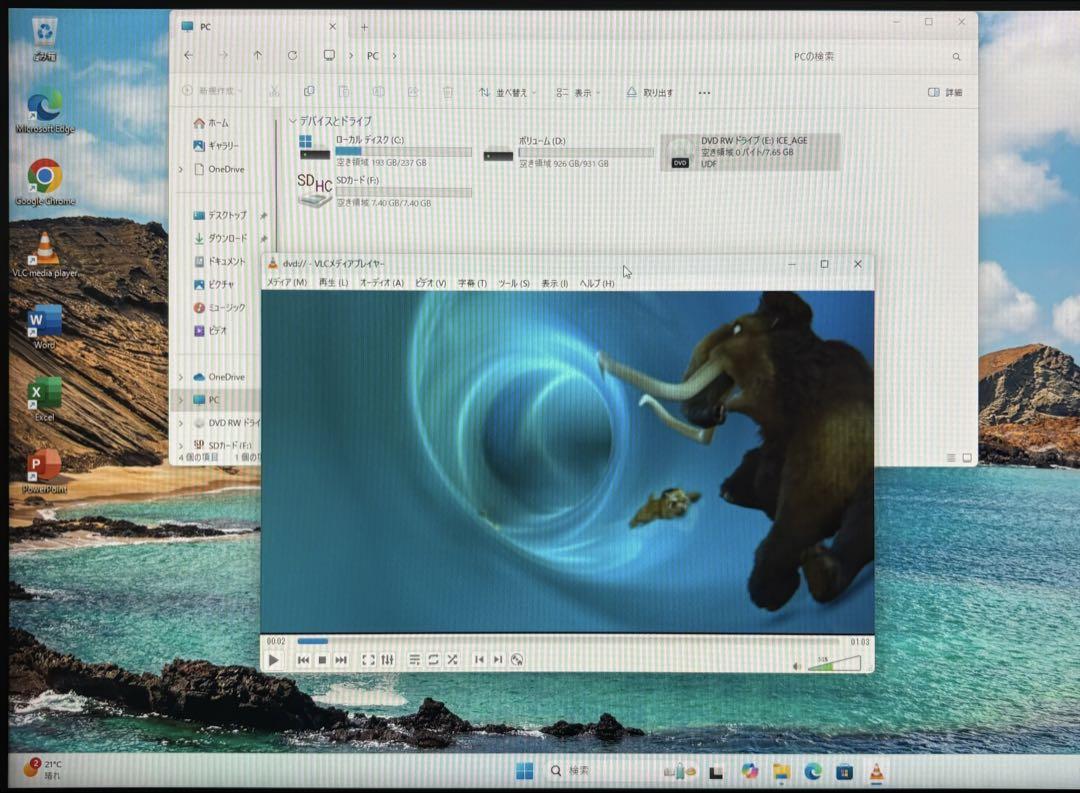Open the DVD menu button in VLC
Image resolution: width=1080 pixels, height=793 pixels.
point(517,660)
